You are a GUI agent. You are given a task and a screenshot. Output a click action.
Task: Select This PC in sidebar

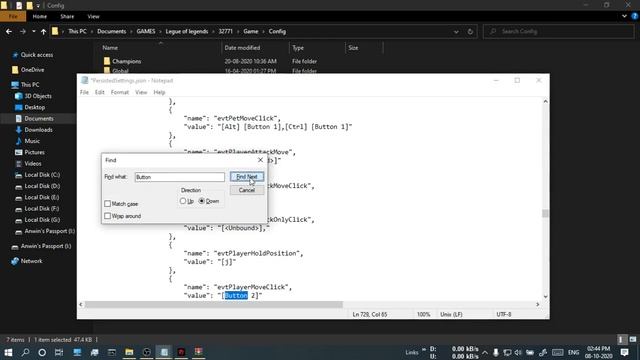[x=30, y=84]
